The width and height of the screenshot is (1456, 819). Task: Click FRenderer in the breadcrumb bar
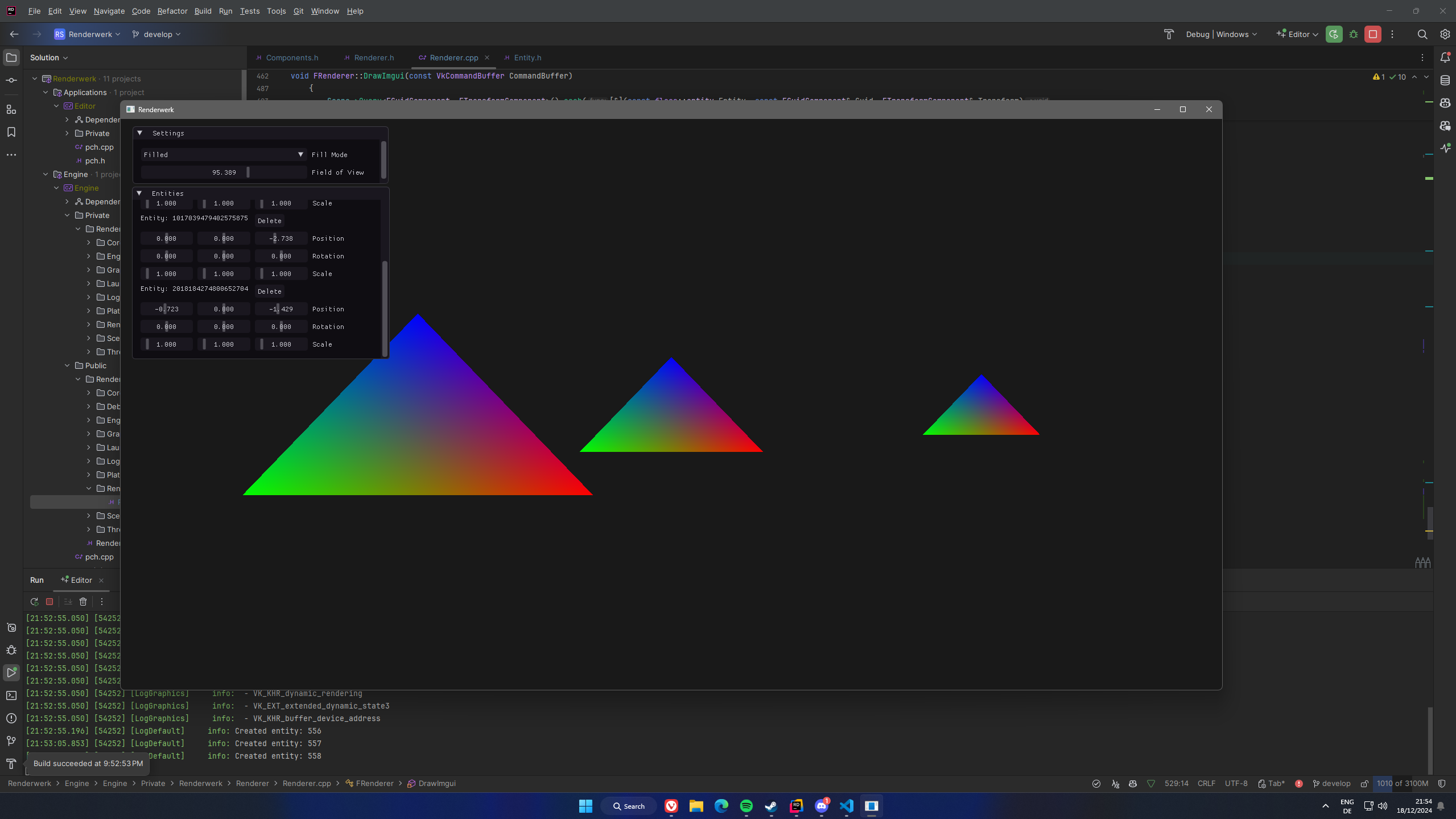(369, 784)
